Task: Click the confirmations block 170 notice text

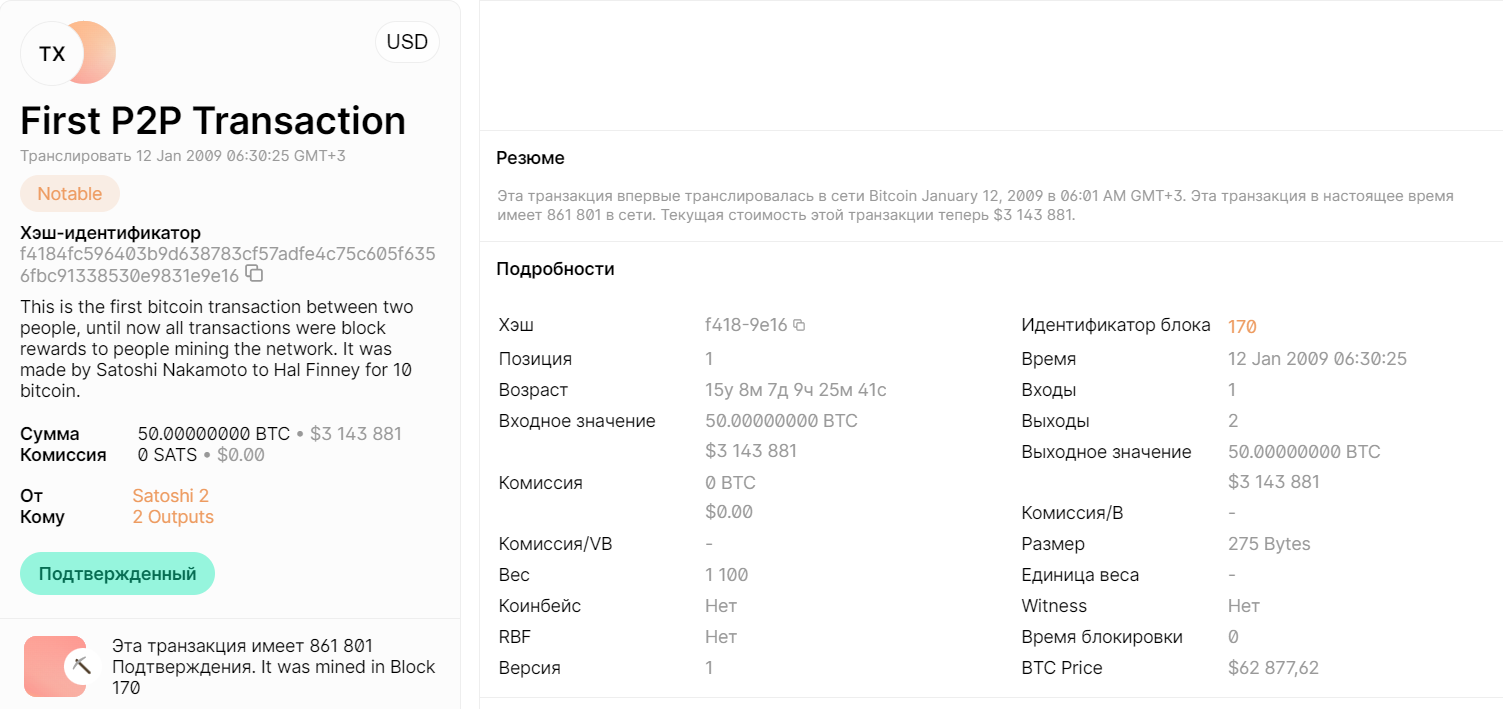Action: (x=274, y=667)
